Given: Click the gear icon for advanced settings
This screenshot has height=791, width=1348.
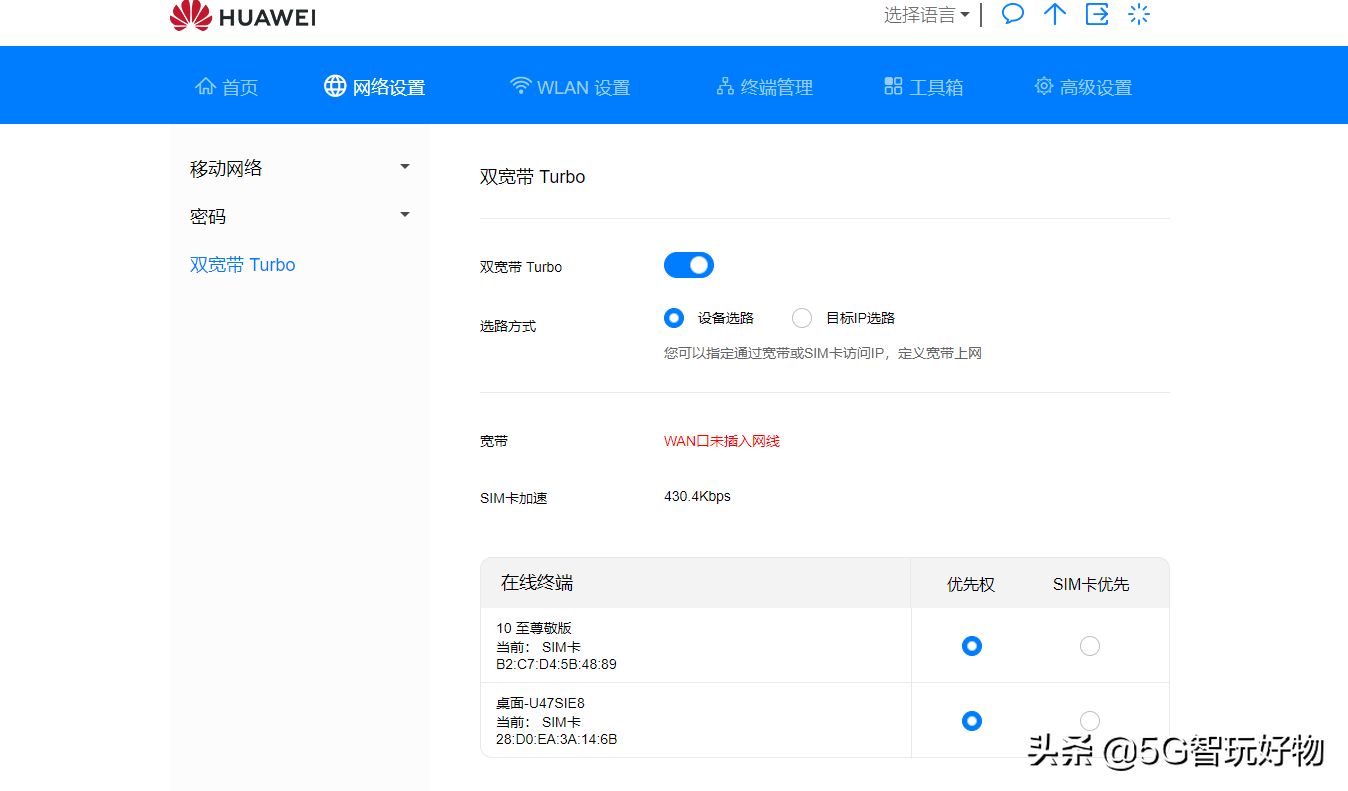Looking at the screenshot, I should tap(1044, 86).
